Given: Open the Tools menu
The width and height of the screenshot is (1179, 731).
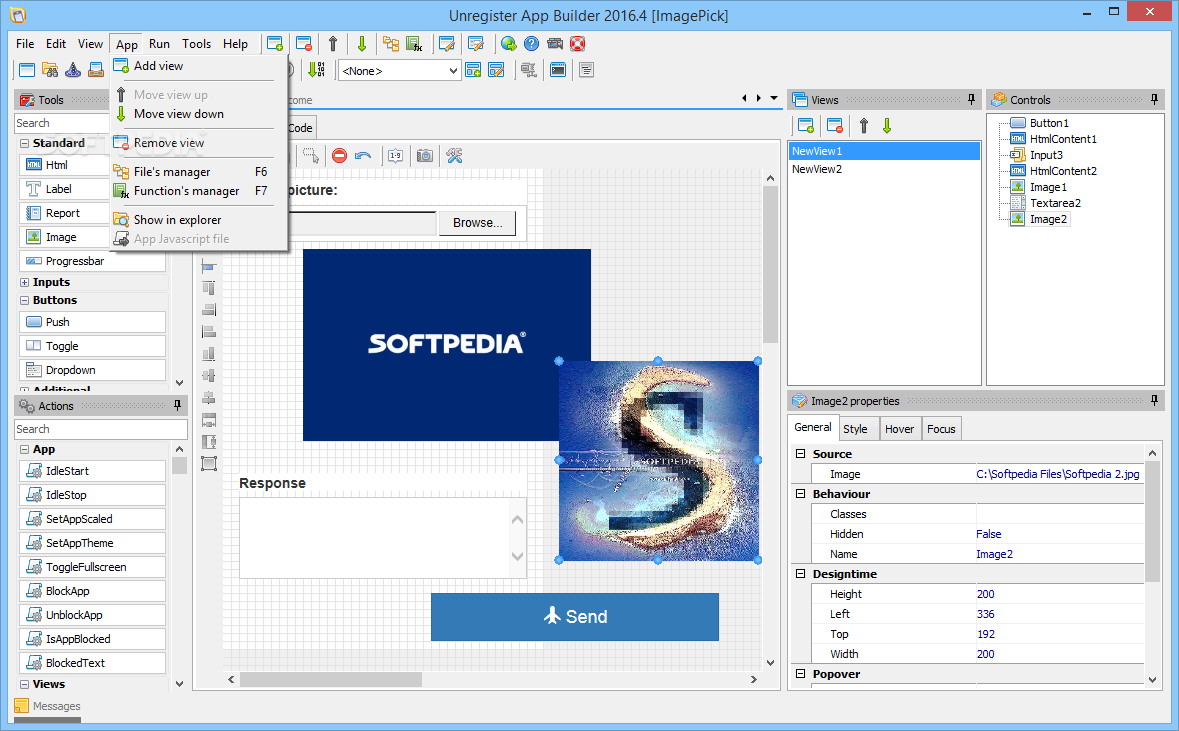Looking at the screenshot, I should tap(196, 44).
